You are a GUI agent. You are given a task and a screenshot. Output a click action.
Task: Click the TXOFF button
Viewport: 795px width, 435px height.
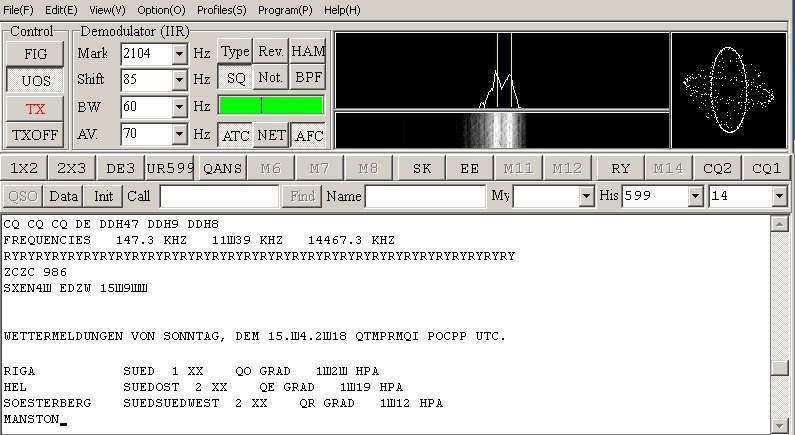(35, 135)
